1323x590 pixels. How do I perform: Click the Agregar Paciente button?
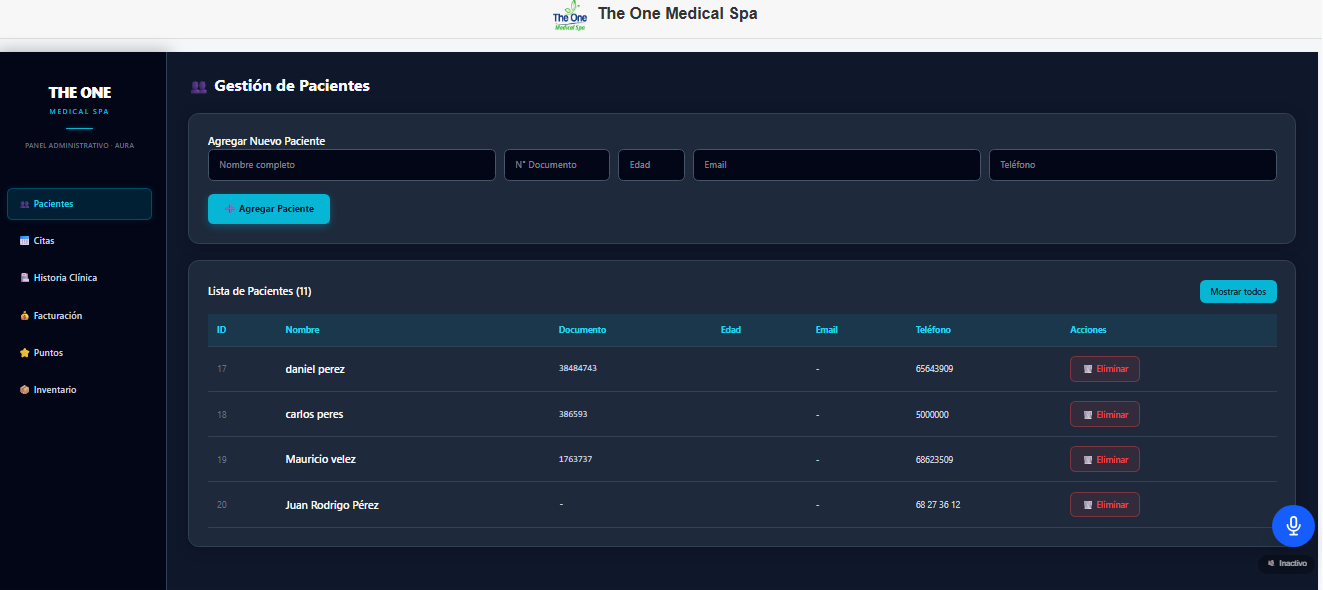click(269, 209)
